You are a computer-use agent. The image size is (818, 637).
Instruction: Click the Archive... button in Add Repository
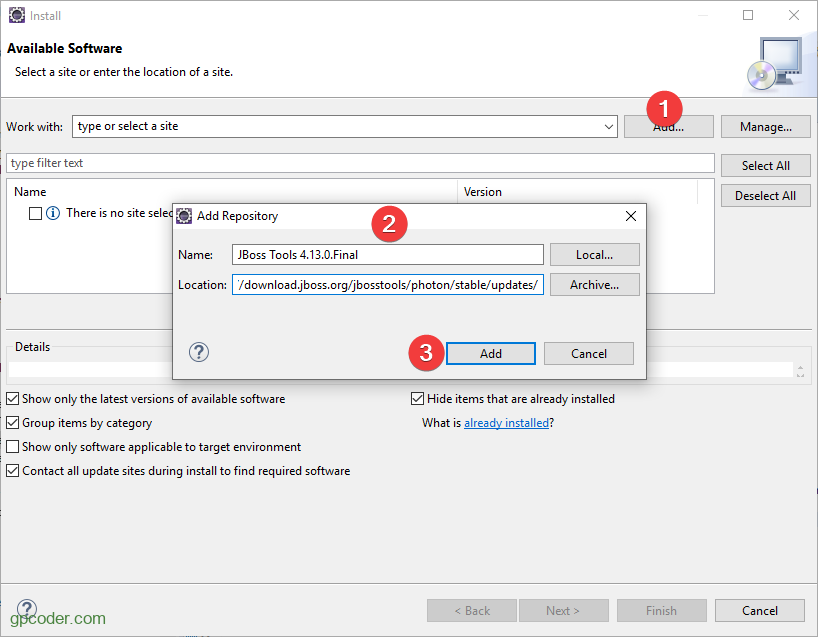coord(594,284)
